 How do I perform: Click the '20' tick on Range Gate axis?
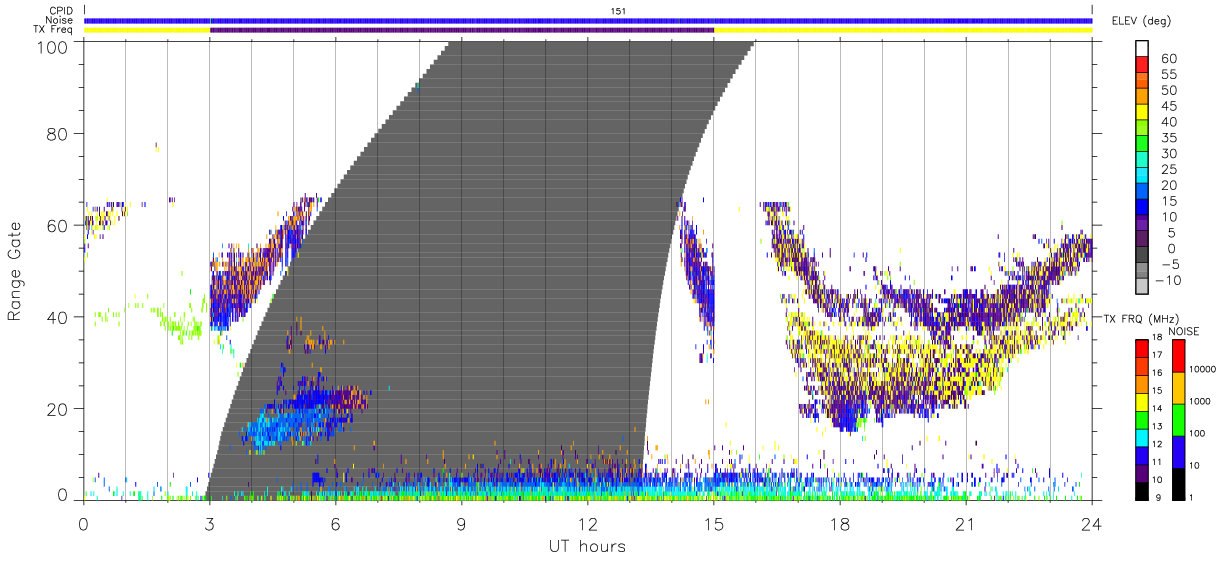pyautogui.click(x=59, y=409)
